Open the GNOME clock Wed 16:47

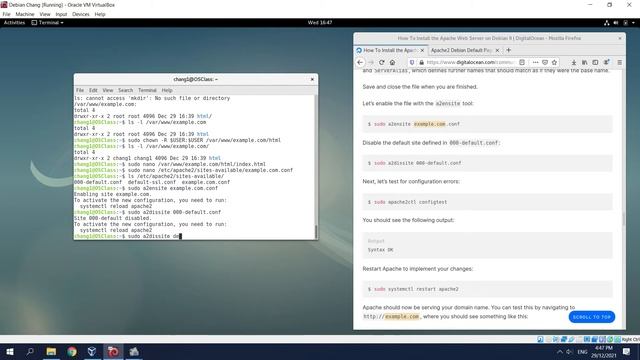click(x=320, y=22)
